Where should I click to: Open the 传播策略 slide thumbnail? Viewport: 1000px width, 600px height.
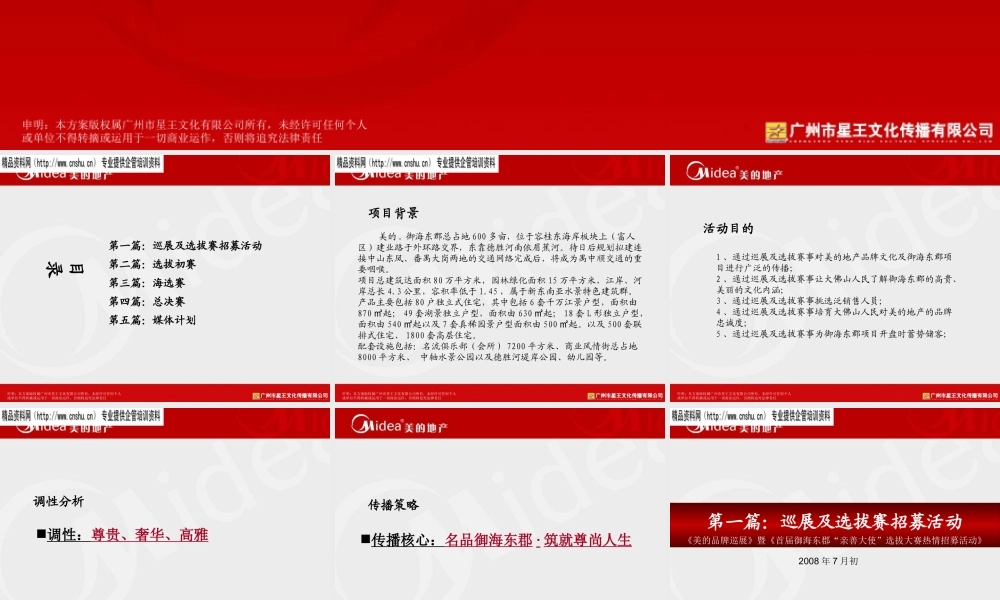499,504
